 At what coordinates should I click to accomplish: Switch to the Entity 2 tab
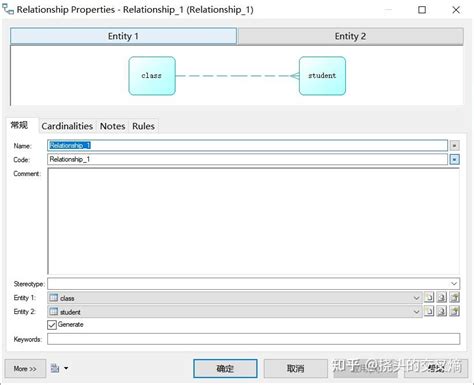pos(350,36)
